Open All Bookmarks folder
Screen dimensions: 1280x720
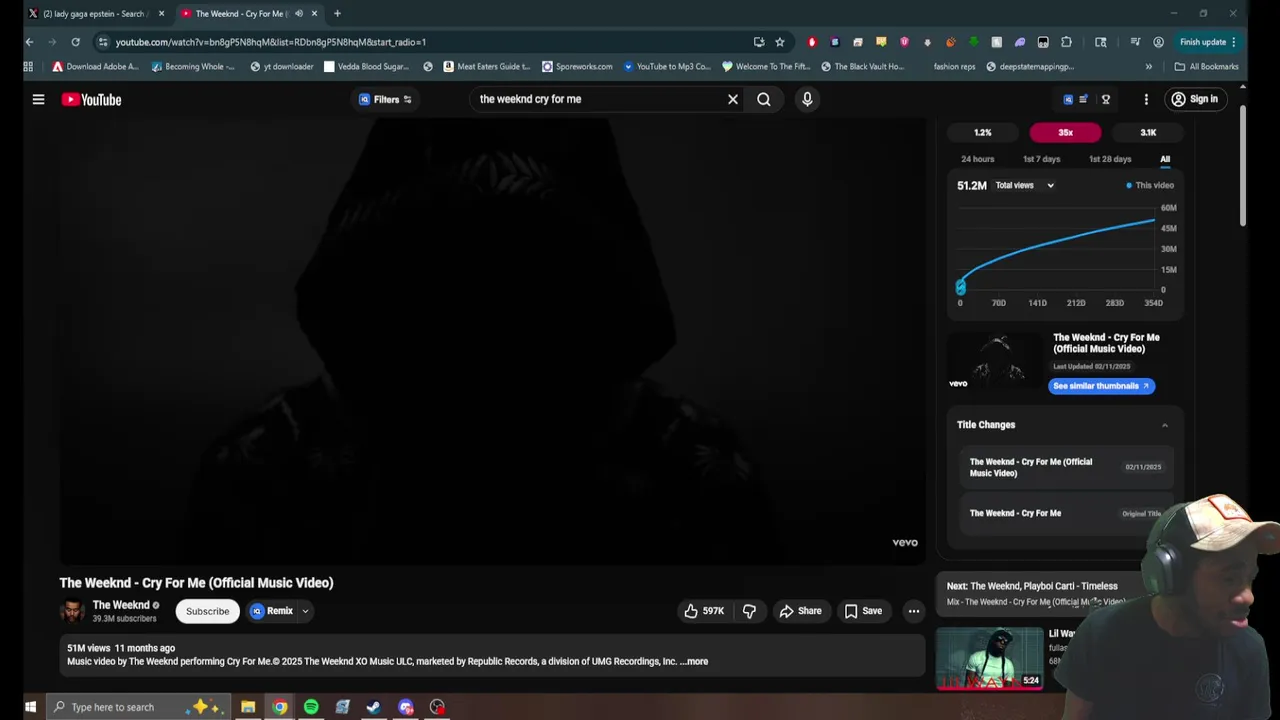click(1206, 67)
